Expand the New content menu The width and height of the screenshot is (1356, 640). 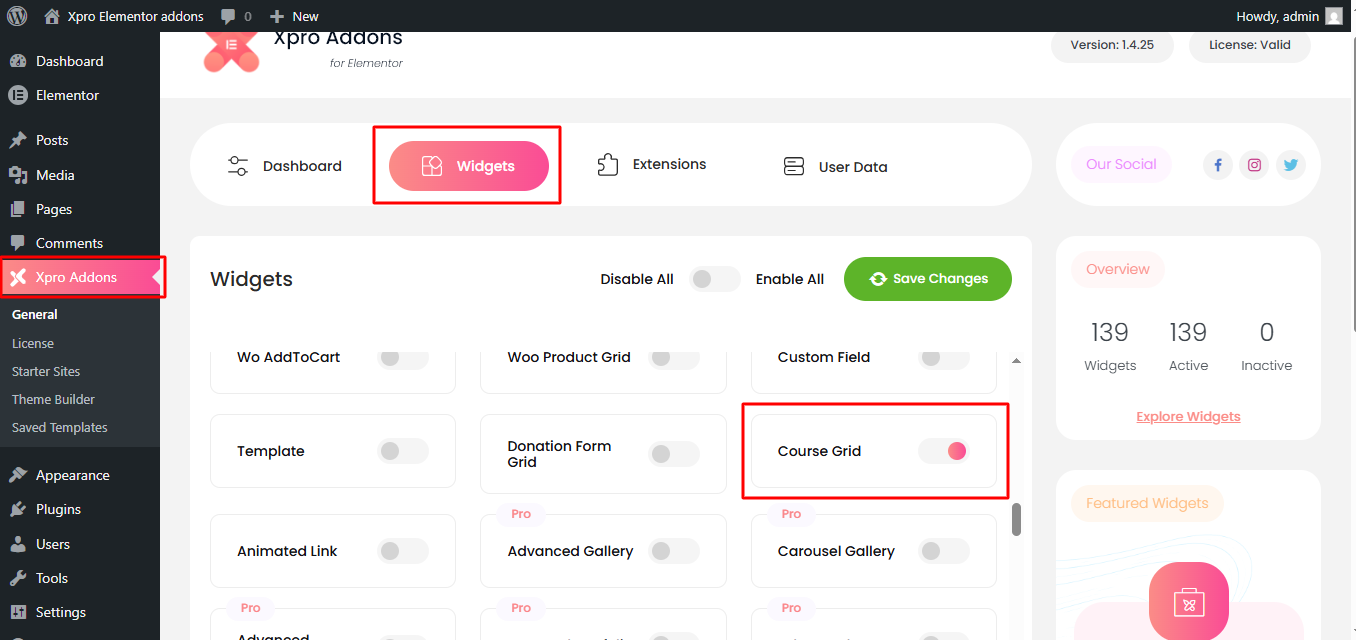pos(294,16)
